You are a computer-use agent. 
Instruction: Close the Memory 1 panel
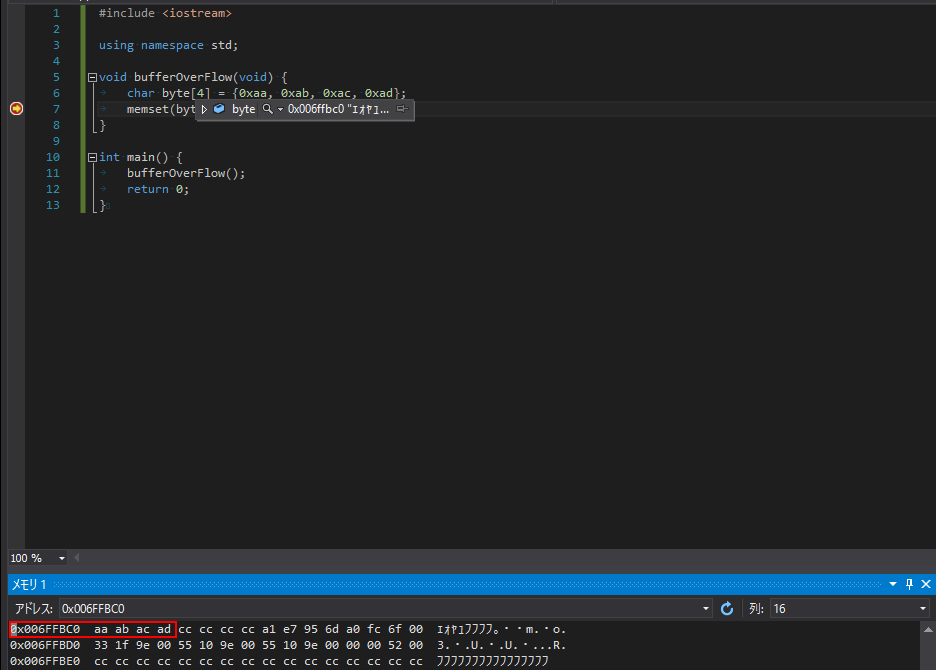926,584
